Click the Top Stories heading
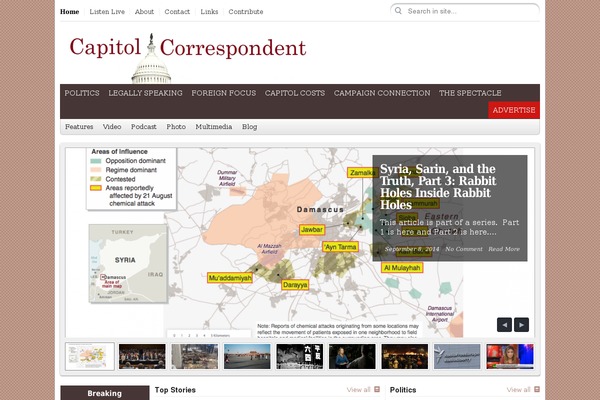 (175, 390)
